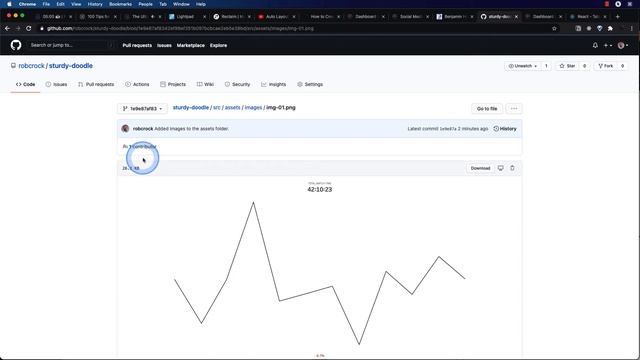Switch to the Wiki tab

205,84
